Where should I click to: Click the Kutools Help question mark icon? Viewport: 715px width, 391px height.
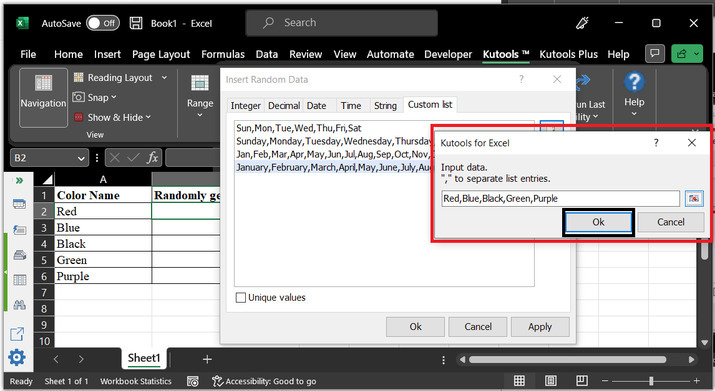634,83
